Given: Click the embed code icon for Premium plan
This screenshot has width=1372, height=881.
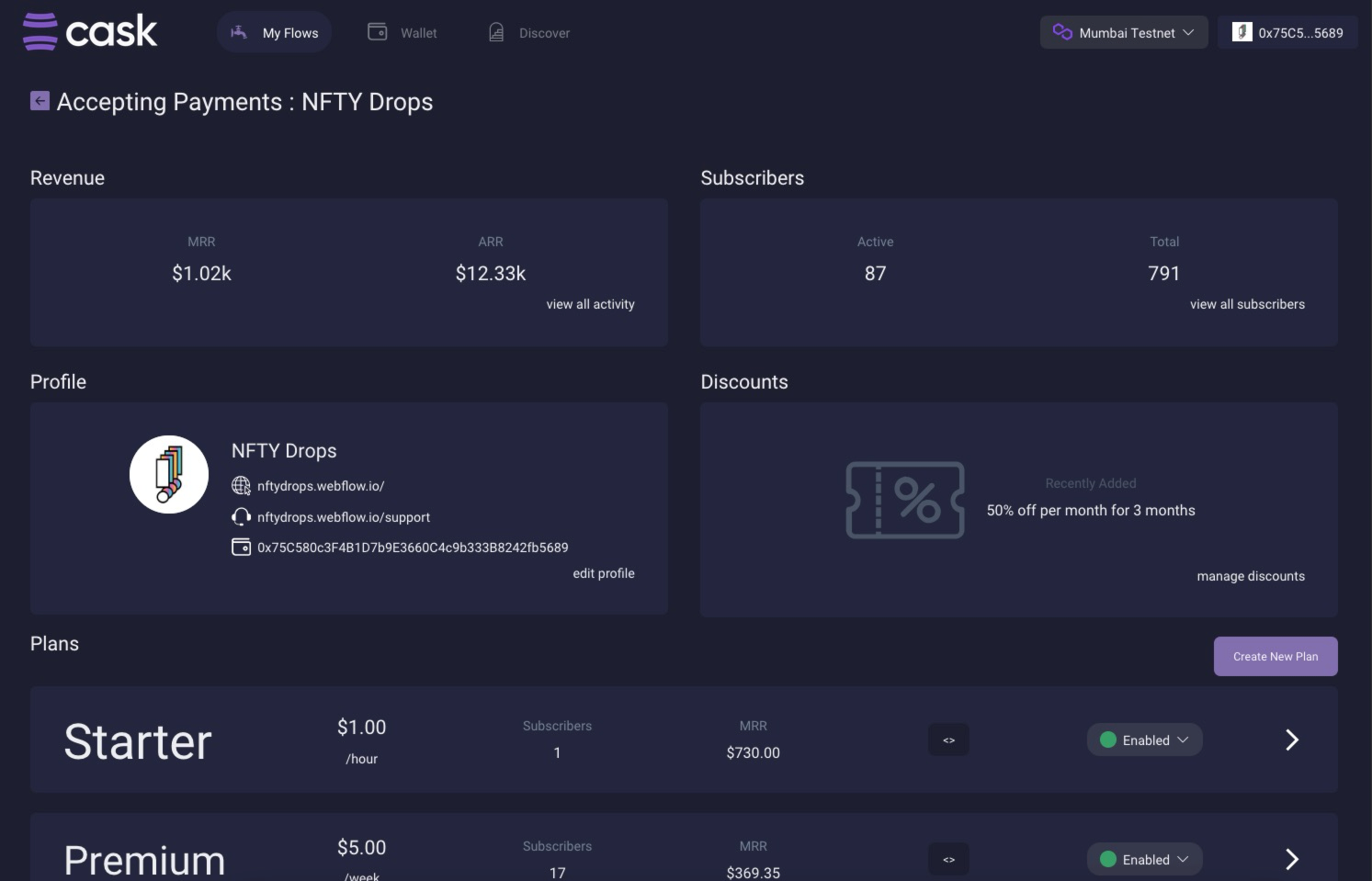Looking at the screenshot, I should (x=948, y=859).
